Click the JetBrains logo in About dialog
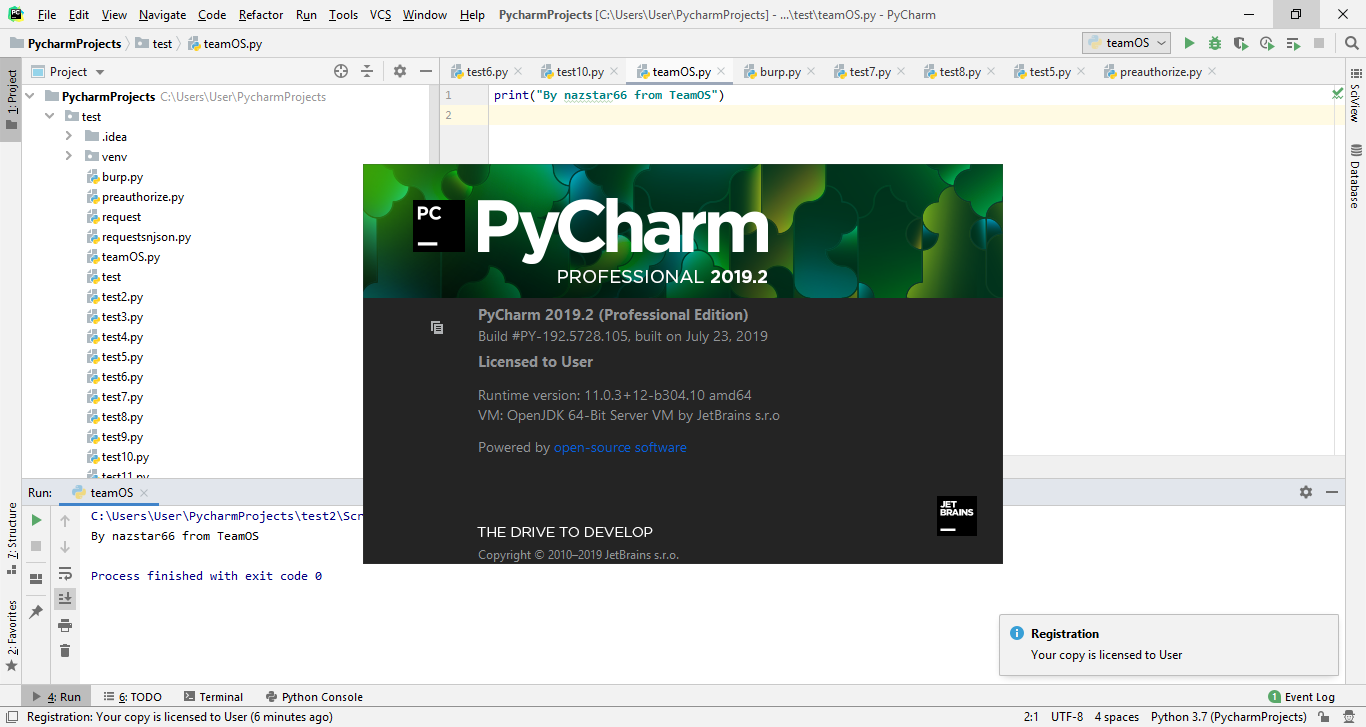Screen dimensions: 1366x727 pyautogui.click(x=957, y=516)
